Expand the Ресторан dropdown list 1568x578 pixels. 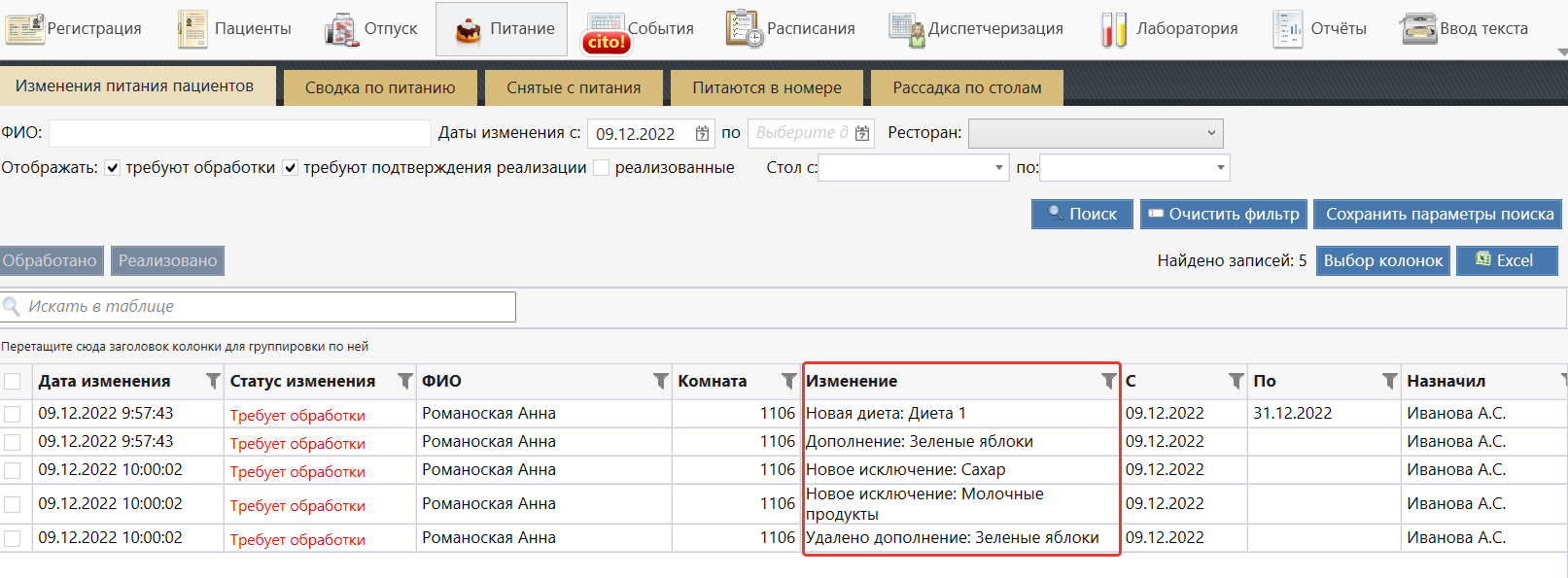(1211, 133)
